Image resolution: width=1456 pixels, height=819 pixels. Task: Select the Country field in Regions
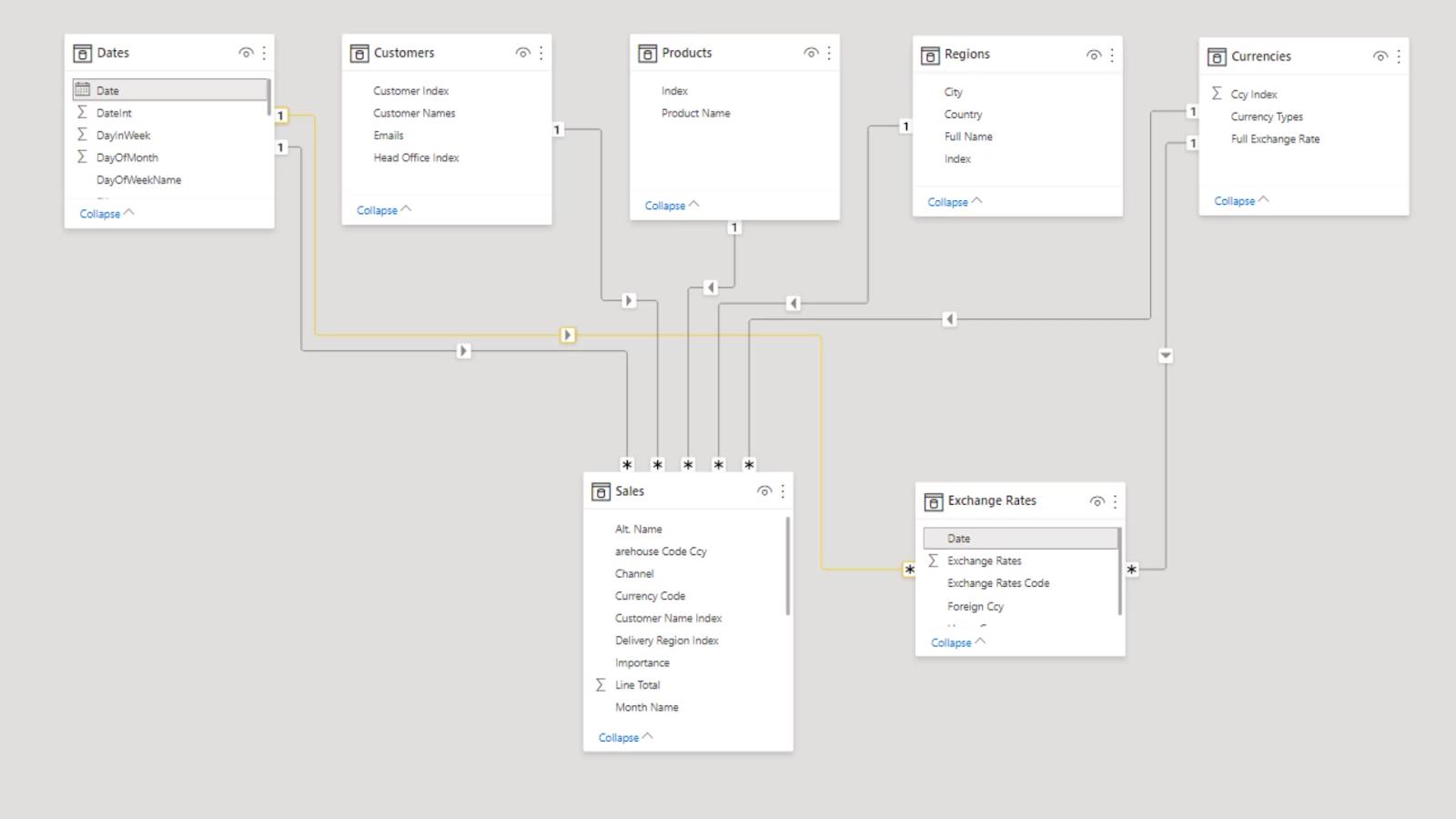click(963, 115)
